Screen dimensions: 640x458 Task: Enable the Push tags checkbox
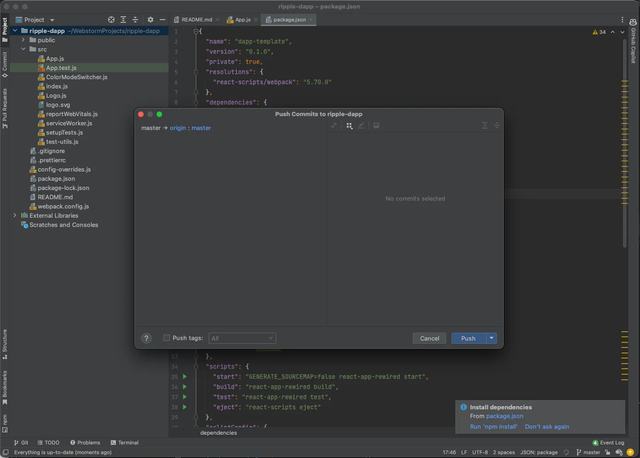167,338
